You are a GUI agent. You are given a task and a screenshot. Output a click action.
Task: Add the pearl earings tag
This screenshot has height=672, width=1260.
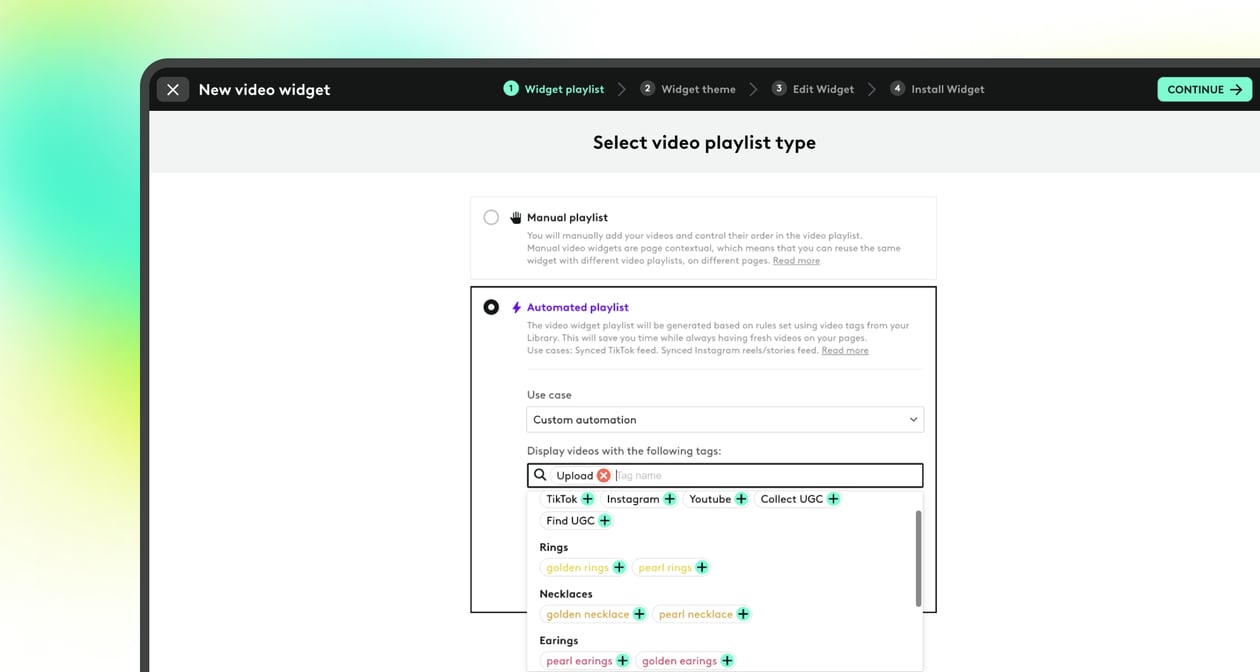[622, 661]
